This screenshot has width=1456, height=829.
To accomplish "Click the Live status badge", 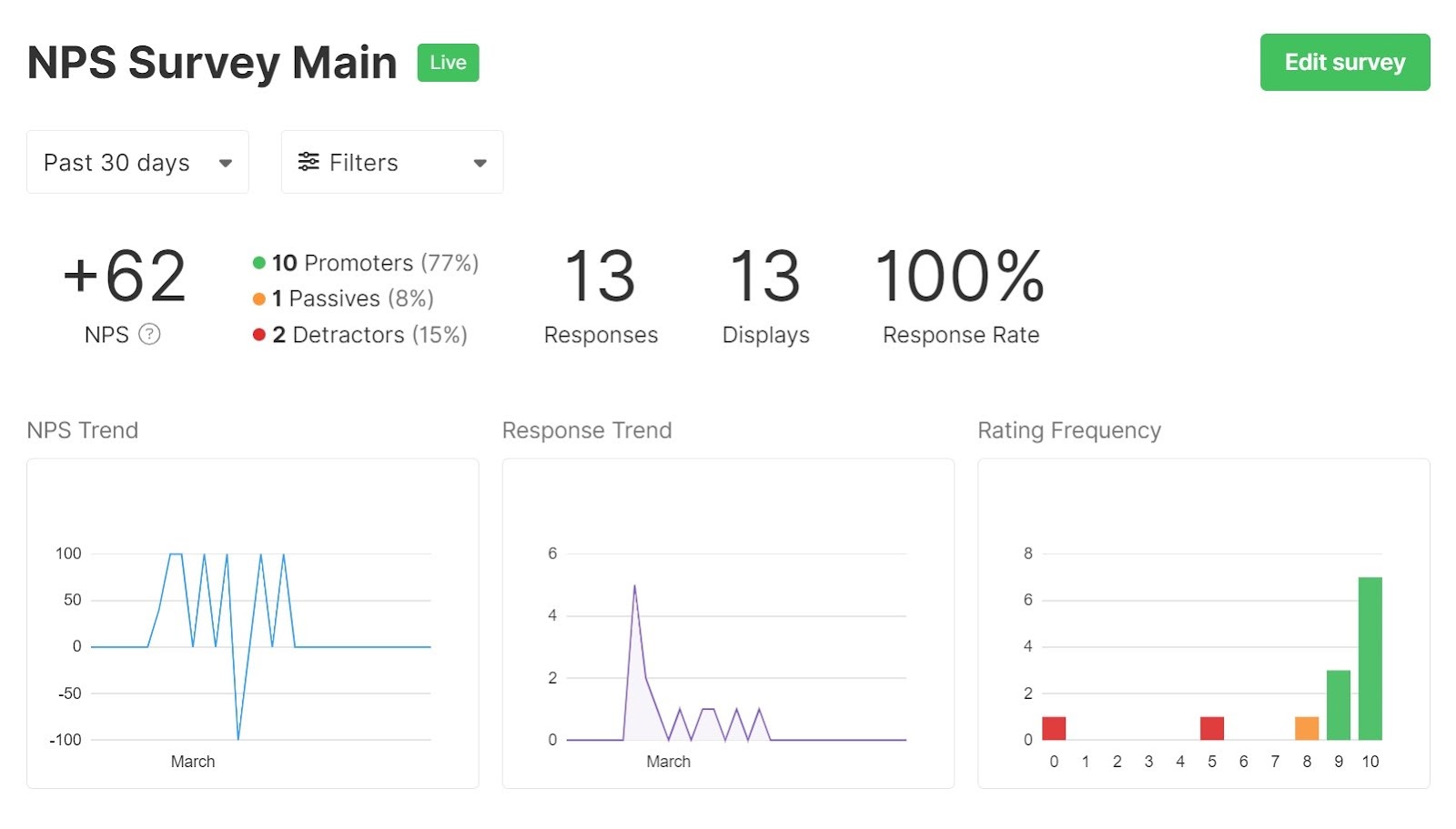I will pyautogui.click(x=448, y=63).
